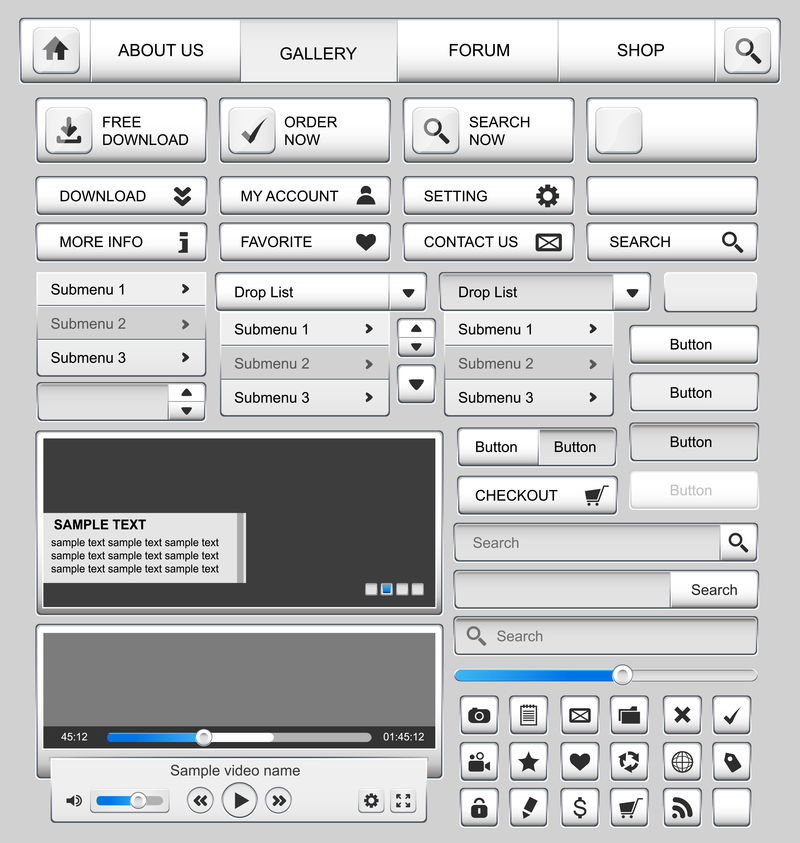Open the FORUM menu item
800x843 pixels.
pos(478,50)
